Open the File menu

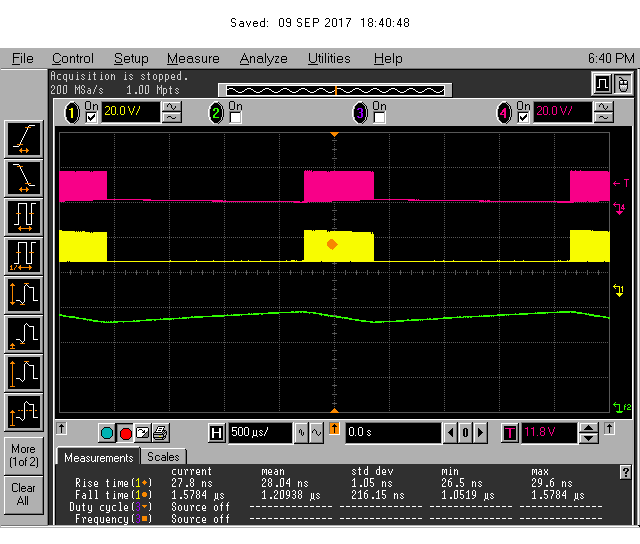coord(22,59)
